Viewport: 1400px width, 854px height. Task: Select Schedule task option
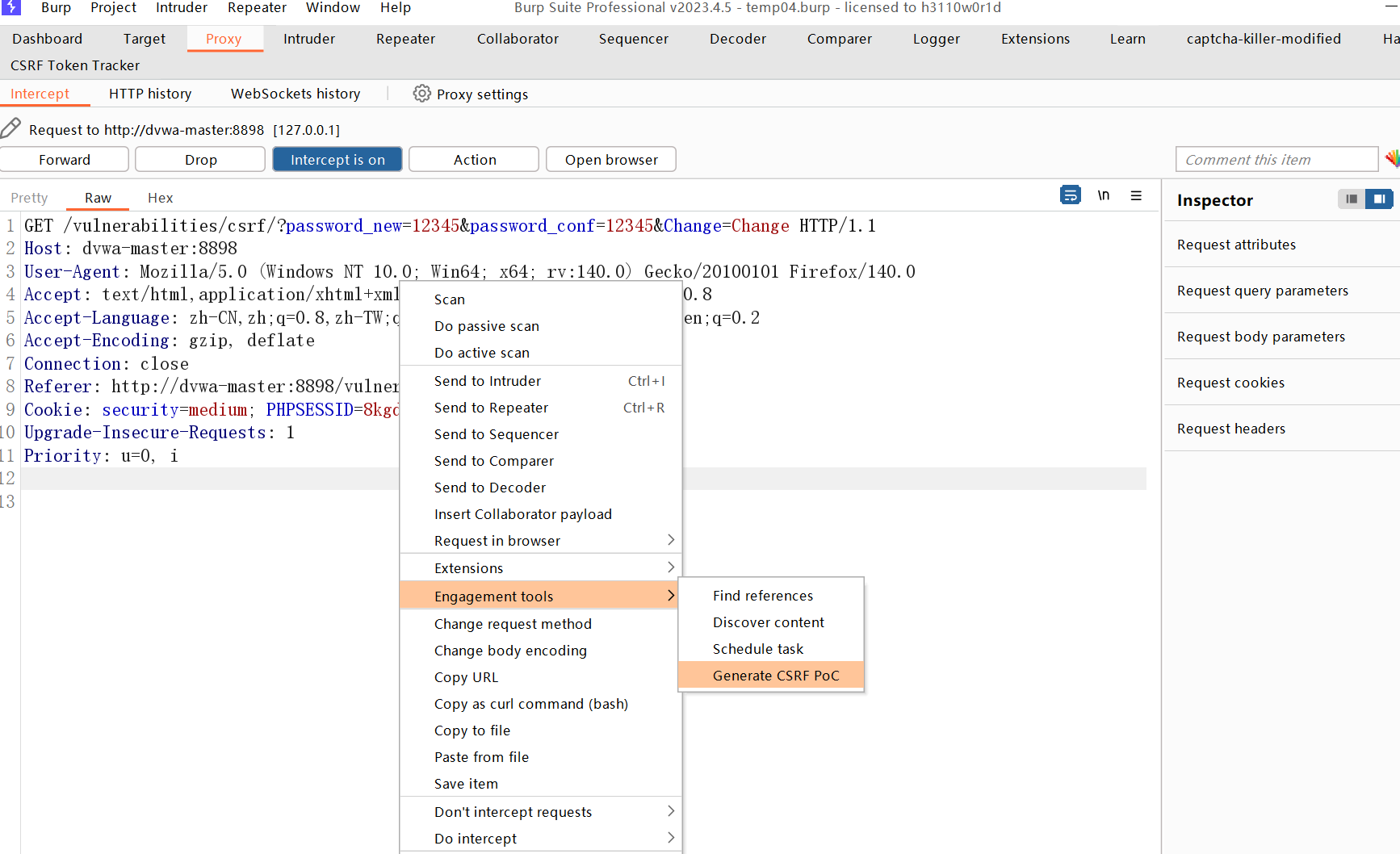pyautogui.click(x=771, y=649)
